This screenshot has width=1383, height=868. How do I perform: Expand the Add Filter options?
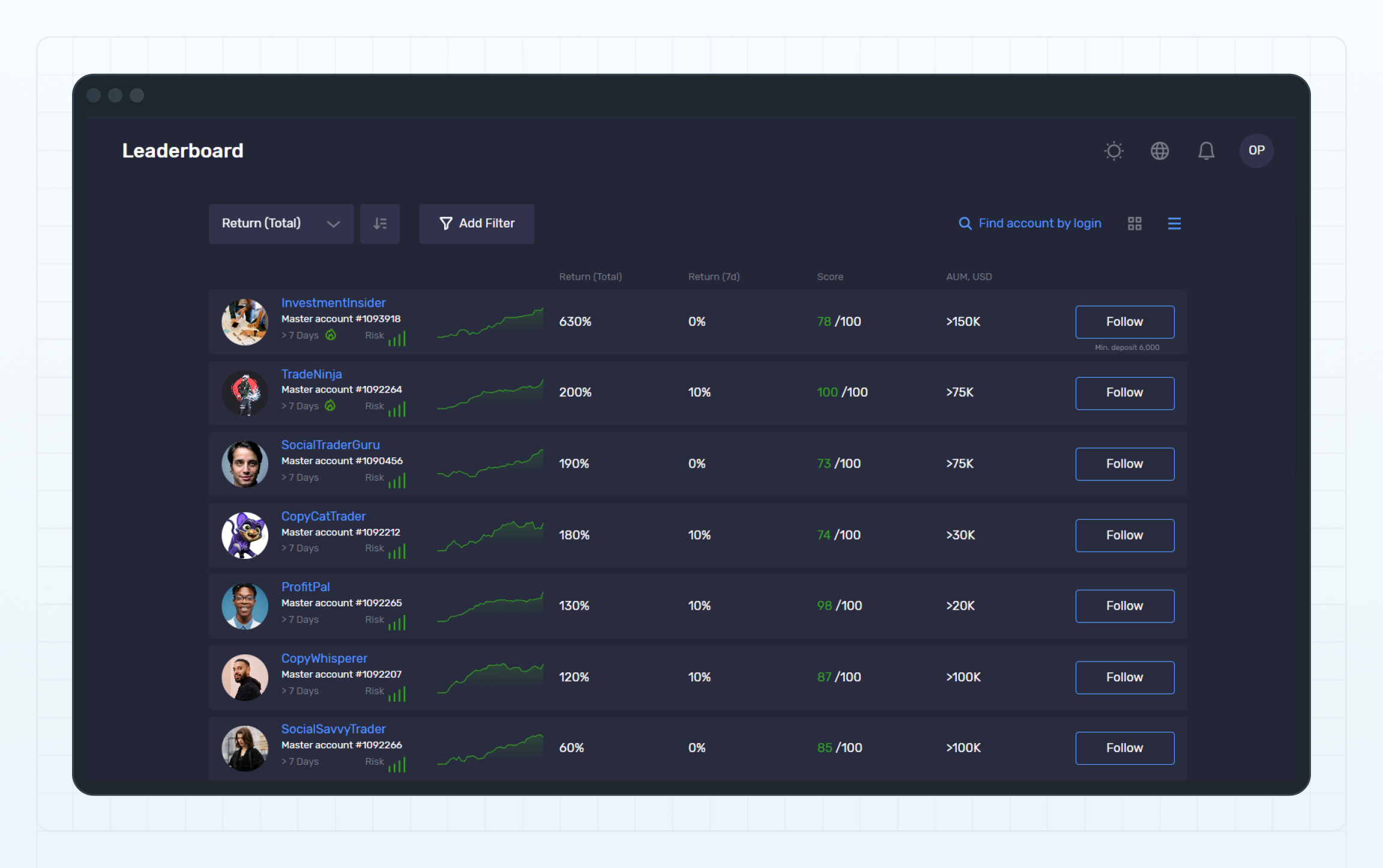pos(476,223)
